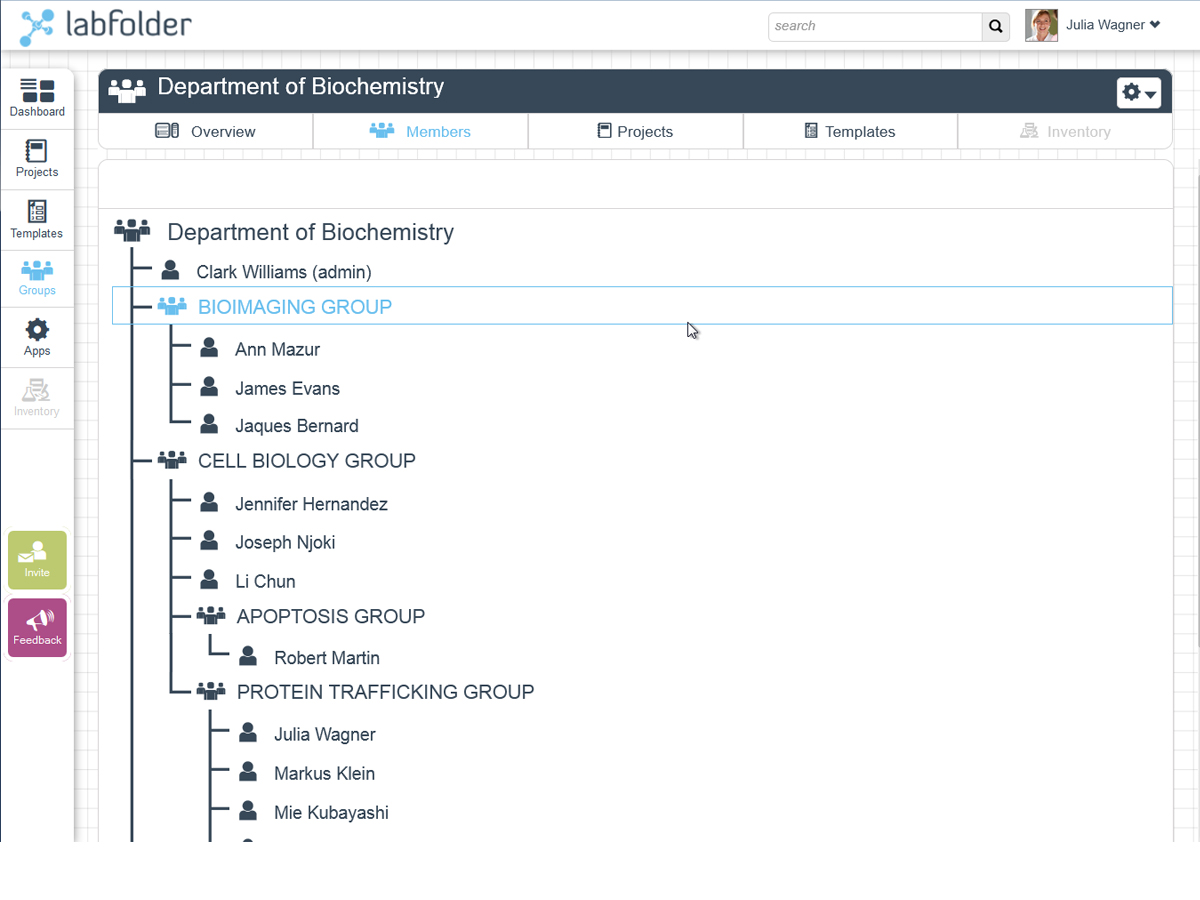Click the search magnifier button
Viewport: 1200px width, 900px height.
(995, 26)
